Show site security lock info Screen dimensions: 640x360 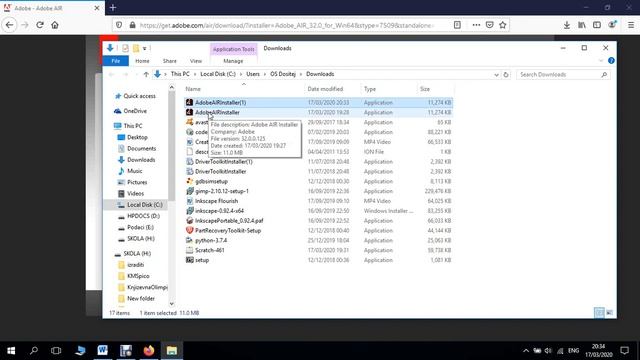point(132,25)
